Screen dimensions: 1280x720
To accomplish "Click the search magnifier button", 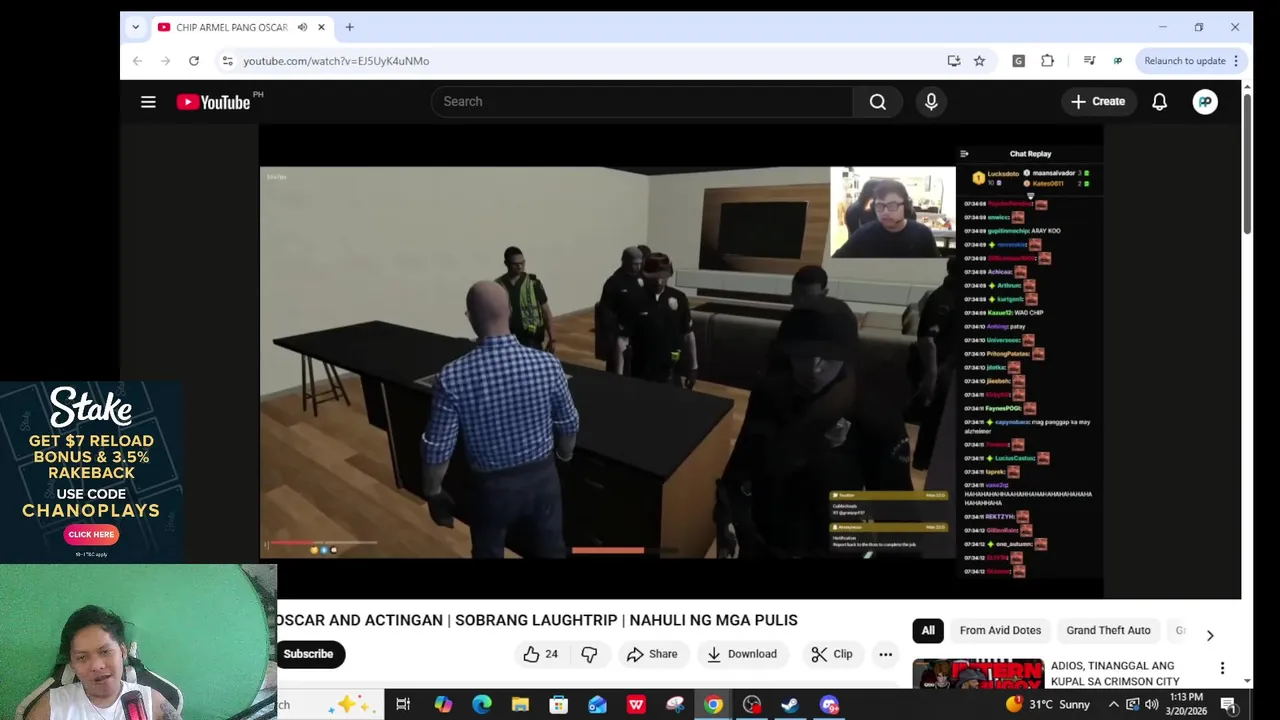I will coord(878,102).
